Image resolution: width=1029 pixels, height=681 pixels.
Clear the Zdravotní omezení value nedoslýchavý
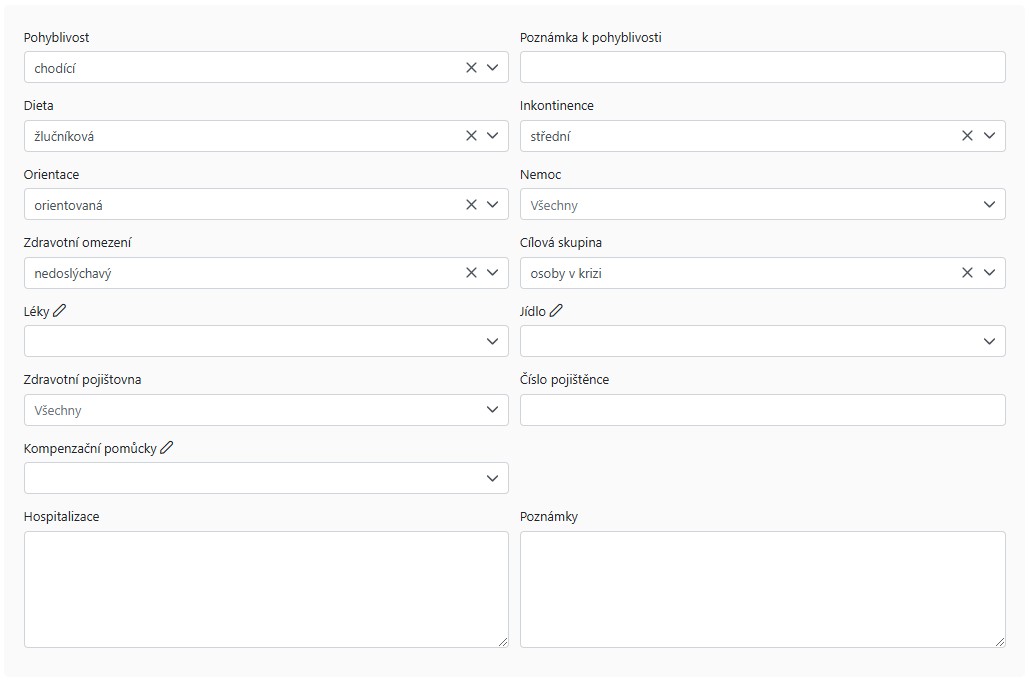point(471,273)
